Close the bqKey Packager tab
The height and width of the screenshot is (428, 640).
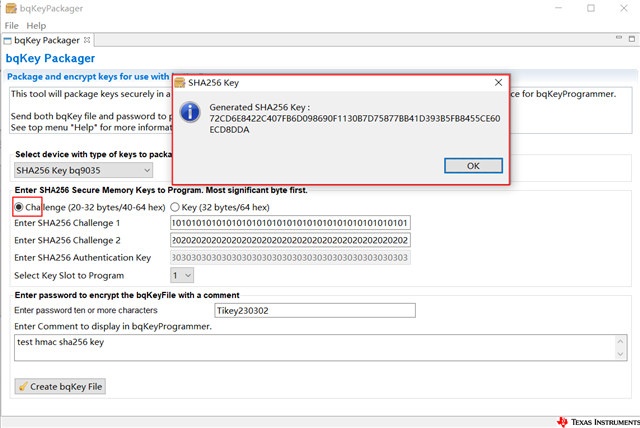tap(87, 40)
